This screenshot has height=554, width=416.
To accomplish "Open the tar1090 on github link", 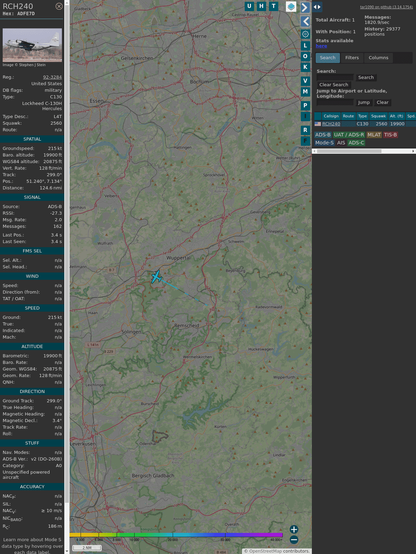I will [386, 7].
